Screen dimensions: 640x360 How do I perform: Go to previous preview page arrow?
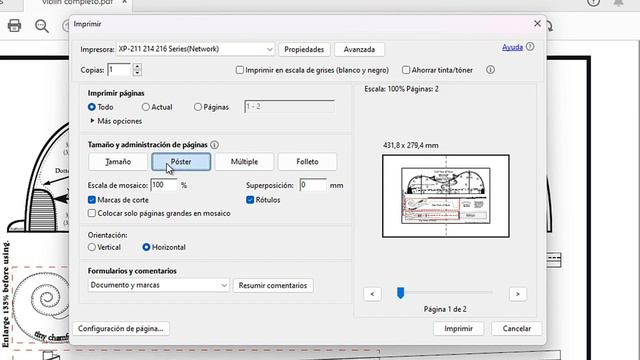click(x=372, y=294)
